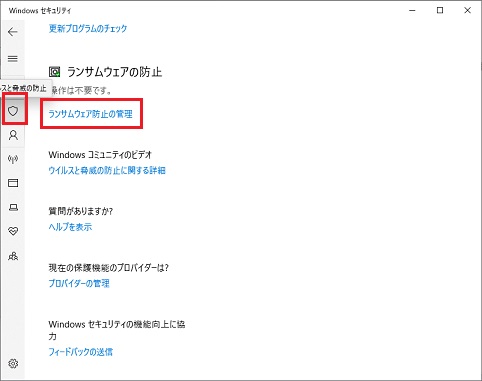The height and width of the screenshot is (381, 482).
Task: Click Windows セキュリティの機能向上に協力 text
Action: tap(117, 330)
